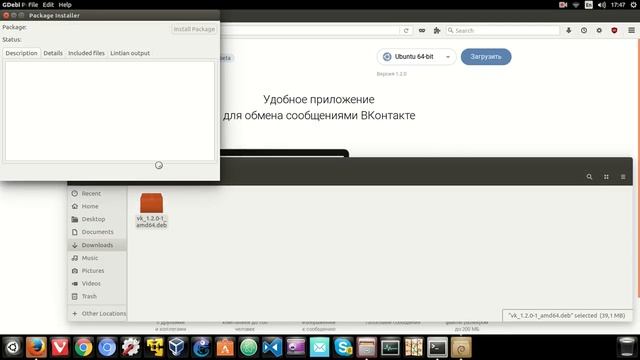Switch to the Description tab

coord(21,53)
